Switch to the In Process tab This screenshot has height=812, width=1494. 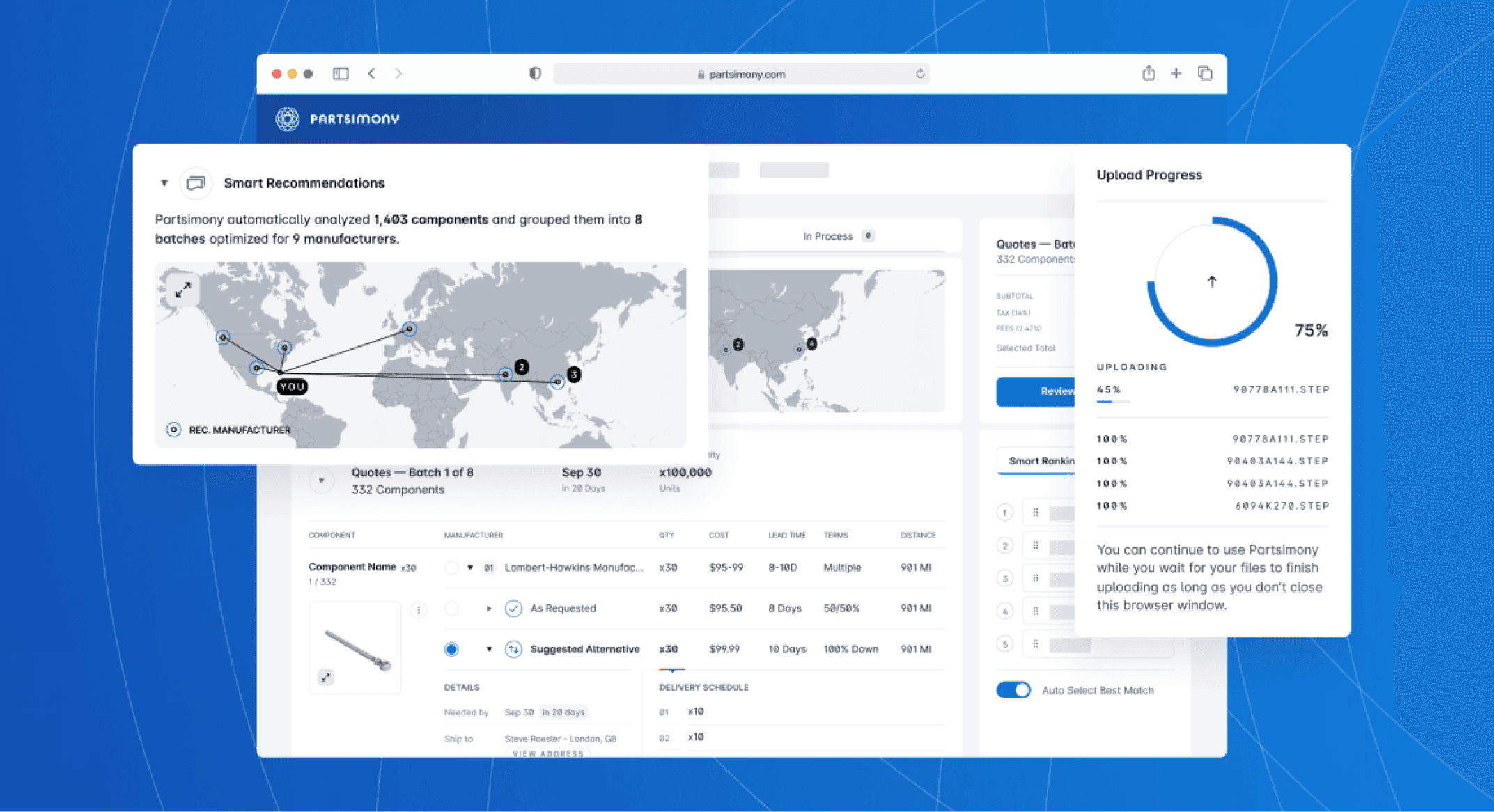pos(827,236)
